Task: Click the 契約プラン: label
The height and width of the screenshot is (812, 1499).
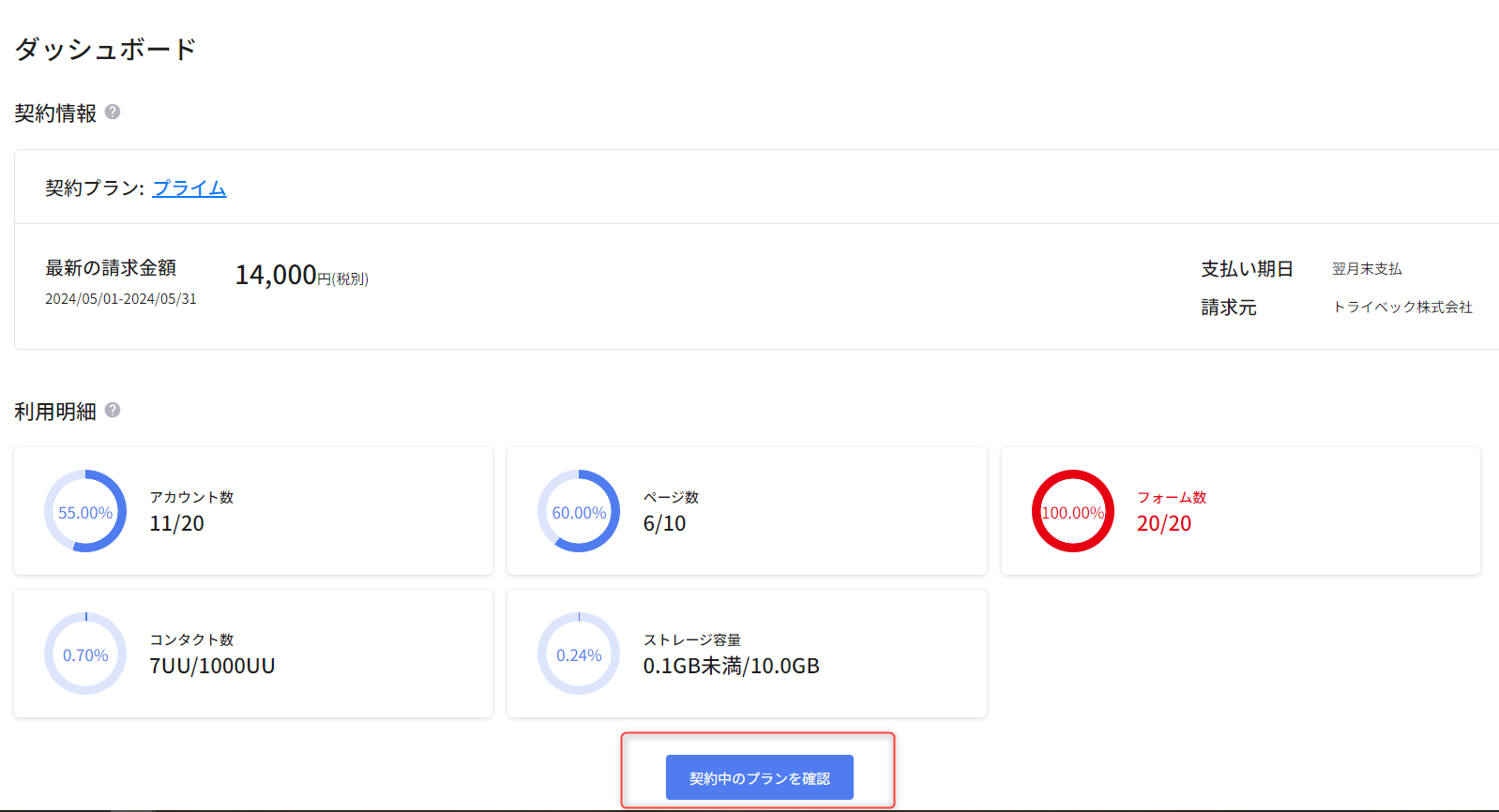Action: tap(95, 188)
